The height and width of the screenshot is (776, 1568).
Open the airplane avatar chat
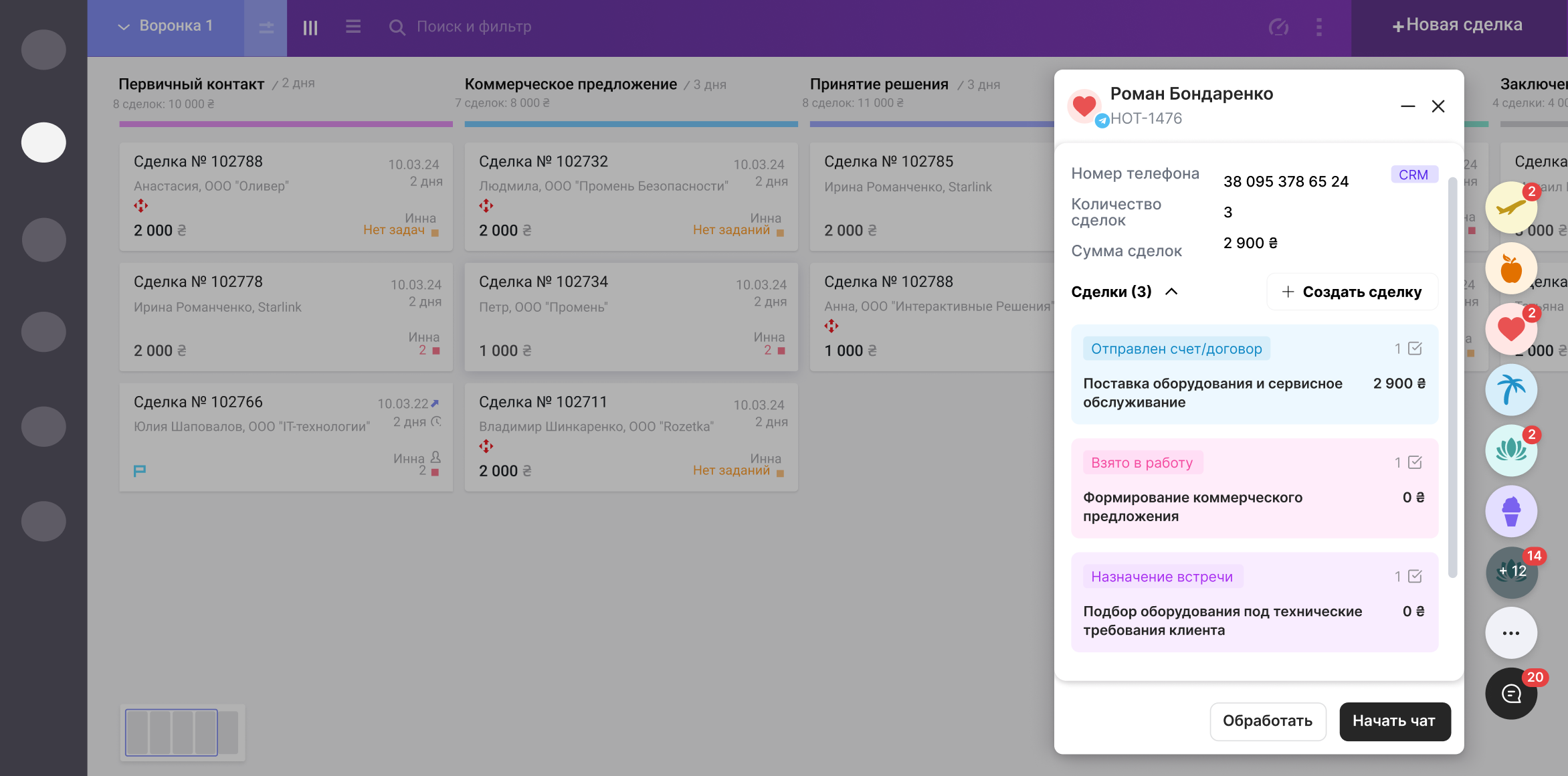[1510, 208]
